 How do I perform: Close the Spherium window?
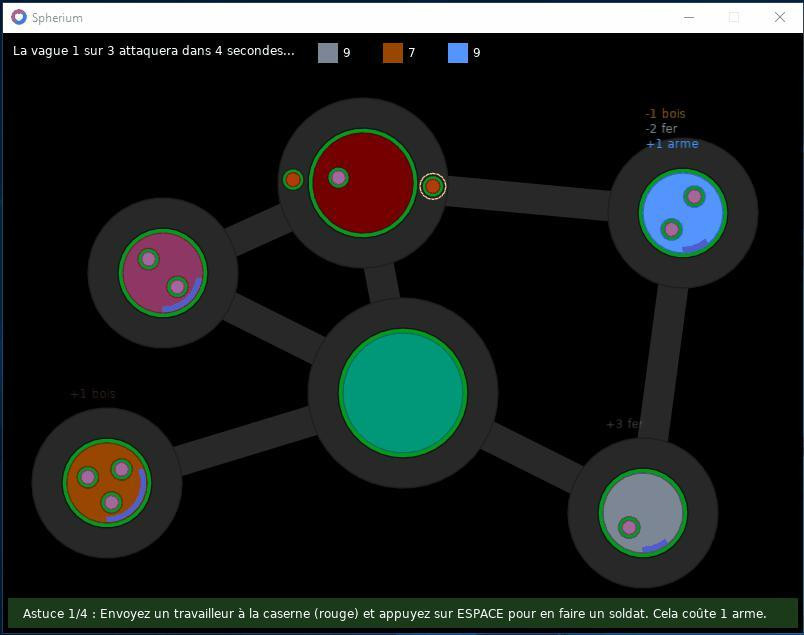coord(780,17)
